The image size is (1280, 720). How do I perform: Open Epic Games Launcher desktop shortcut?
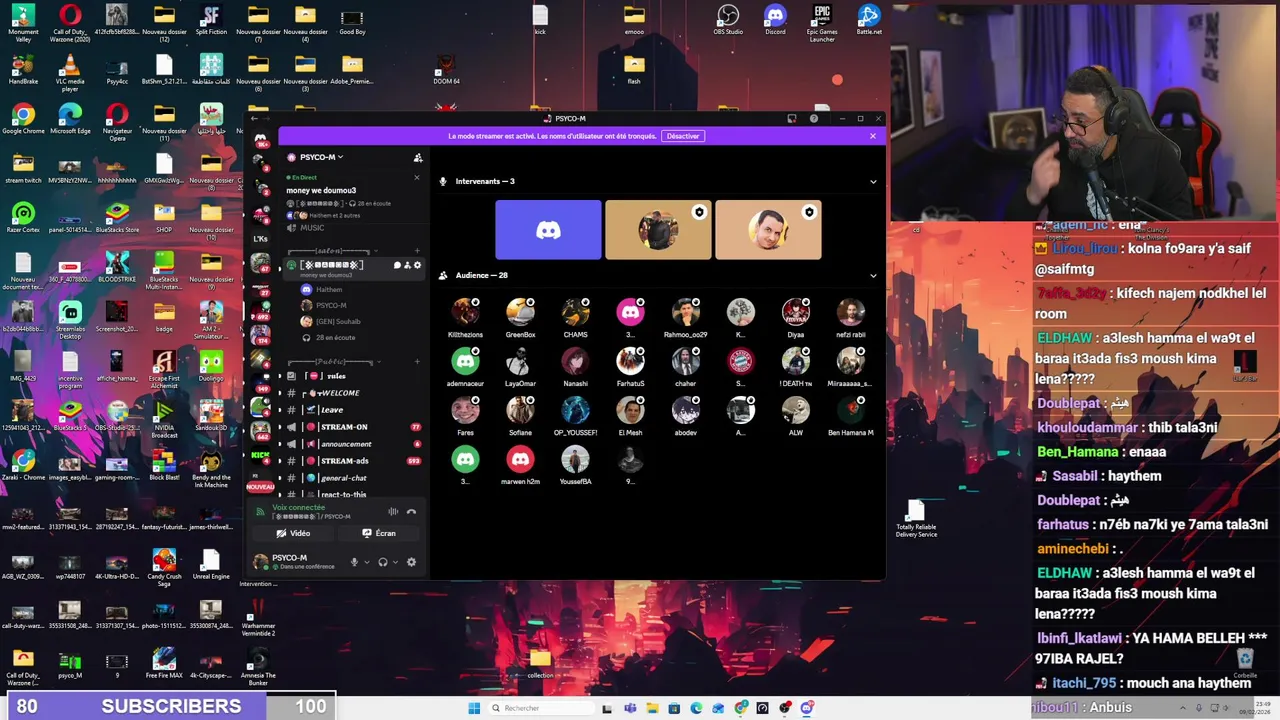coord(822,22)
